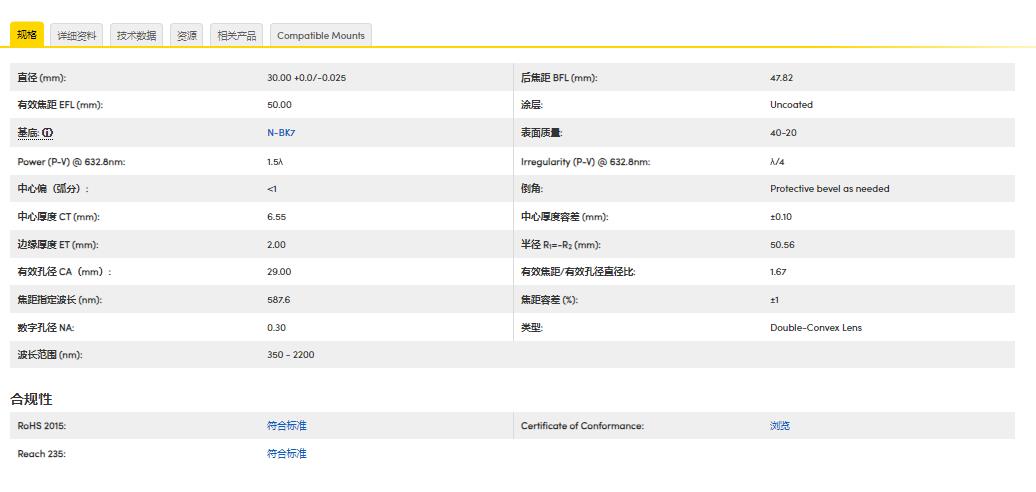
Task: Click the 基底 label text
Action: pos(28,133)
